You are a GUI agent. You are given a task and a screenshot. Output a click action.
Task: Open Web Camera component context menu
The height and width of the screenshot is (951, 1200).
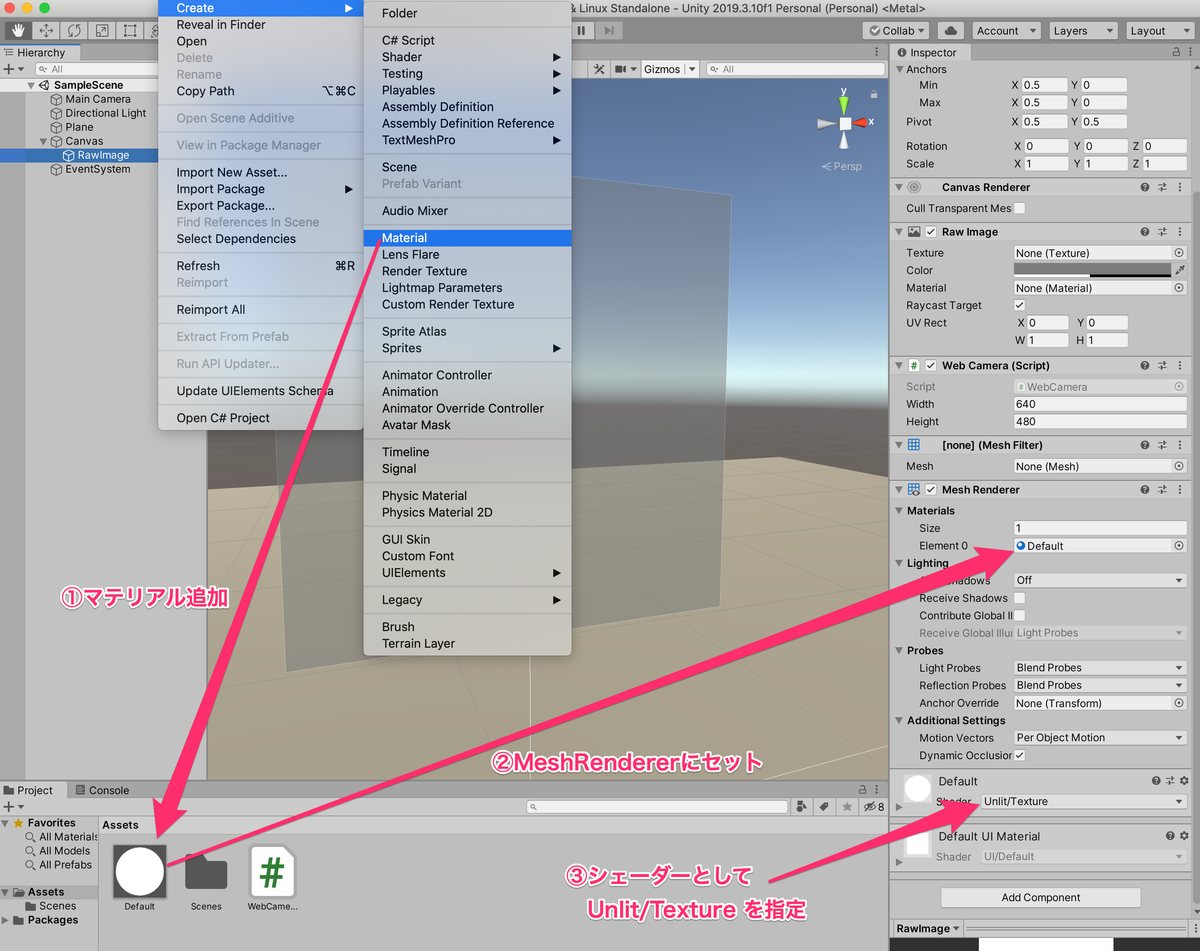pos(1181,366)
